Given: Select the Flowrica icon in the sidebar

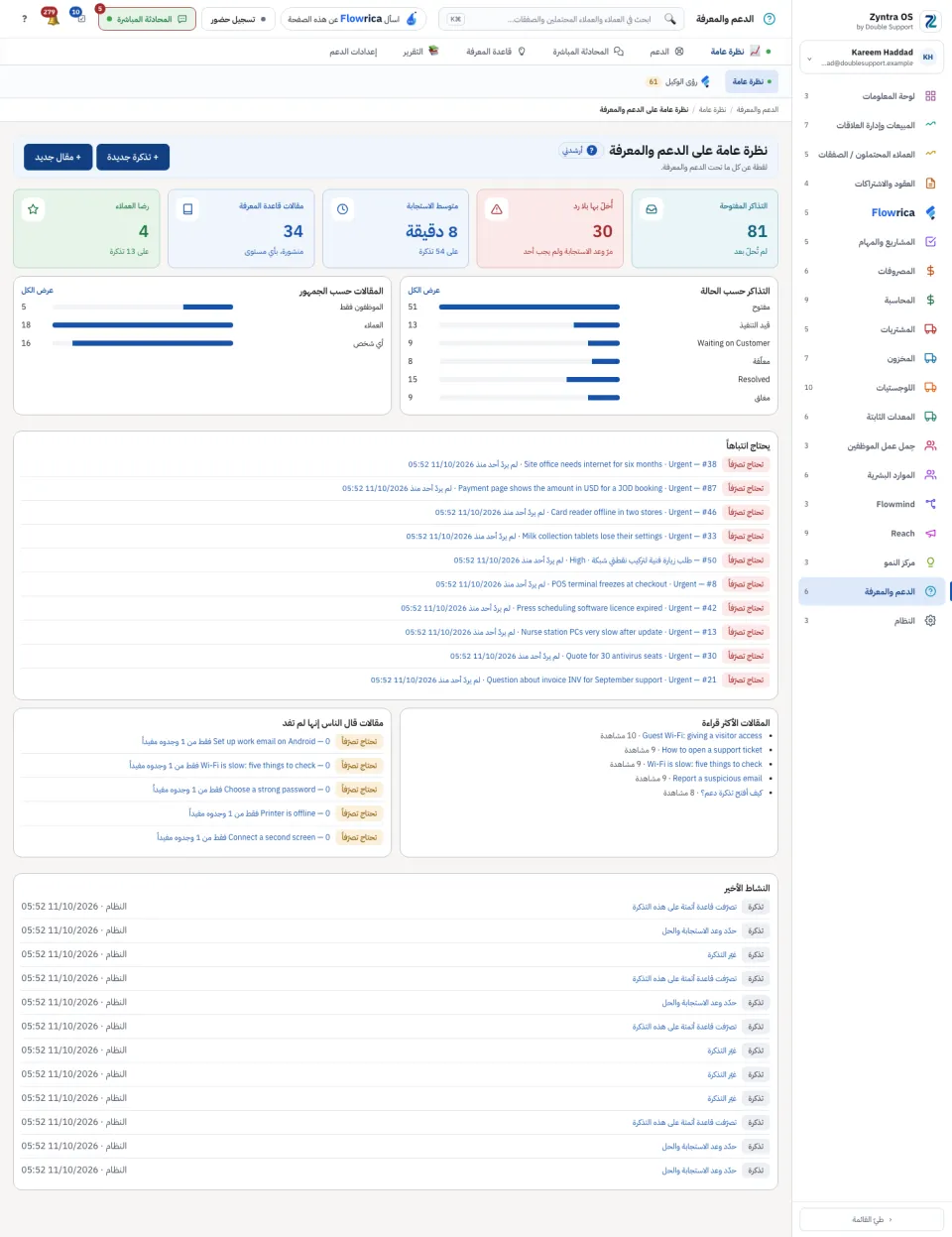Looking at the screenshot, I should point(930,212).
